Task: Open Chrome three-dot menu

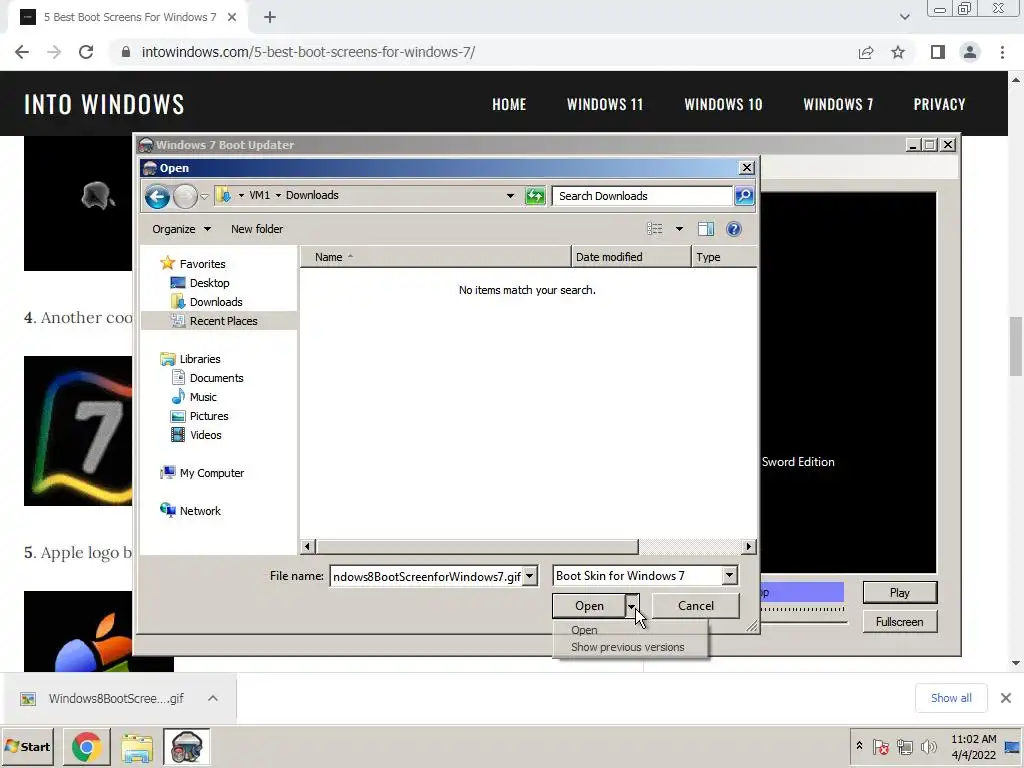Action: coord(1002,52)
